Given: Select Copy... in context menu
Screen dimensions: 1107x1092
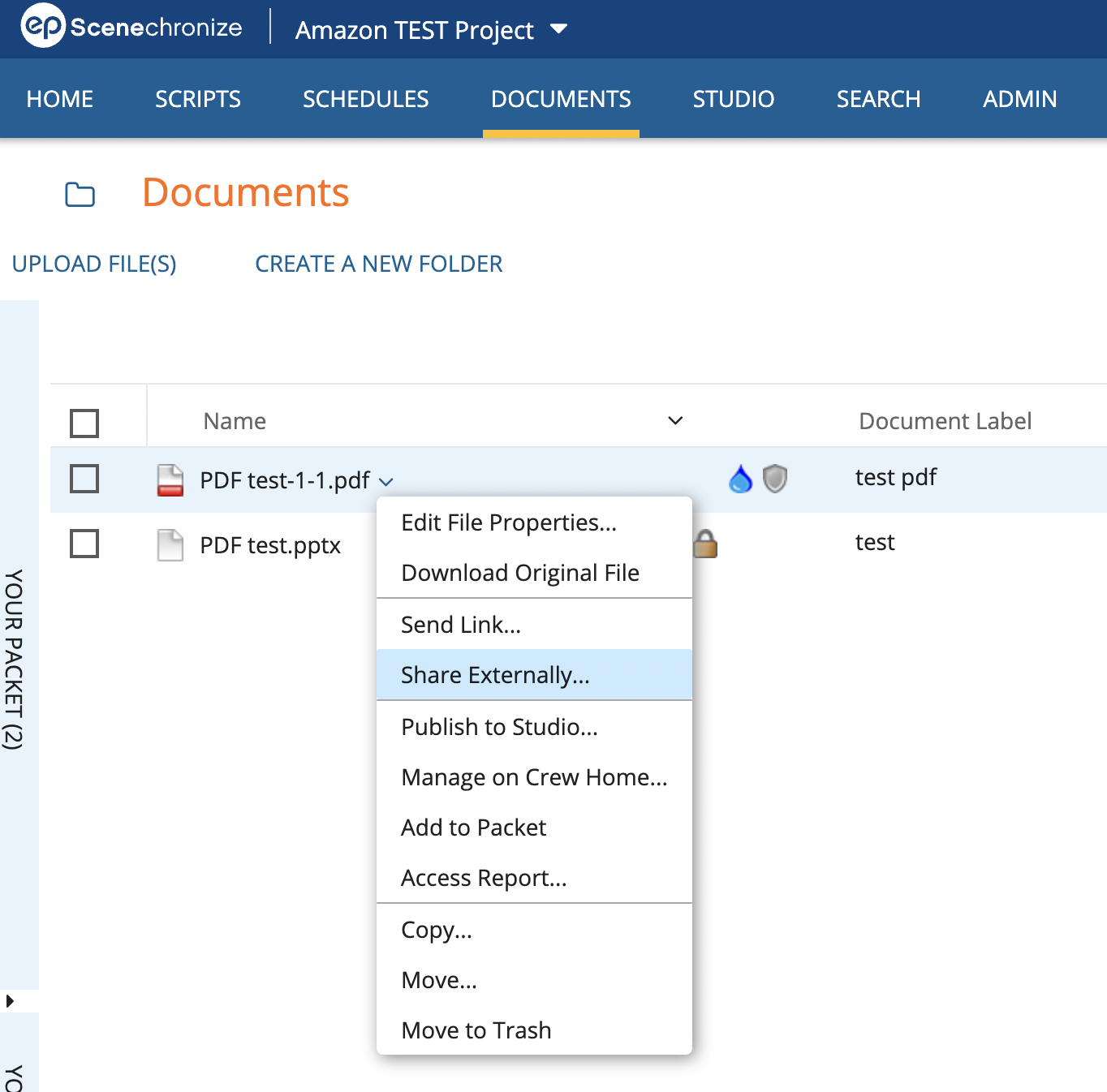Looking at the screenshot, I should (x=534, y=930).
